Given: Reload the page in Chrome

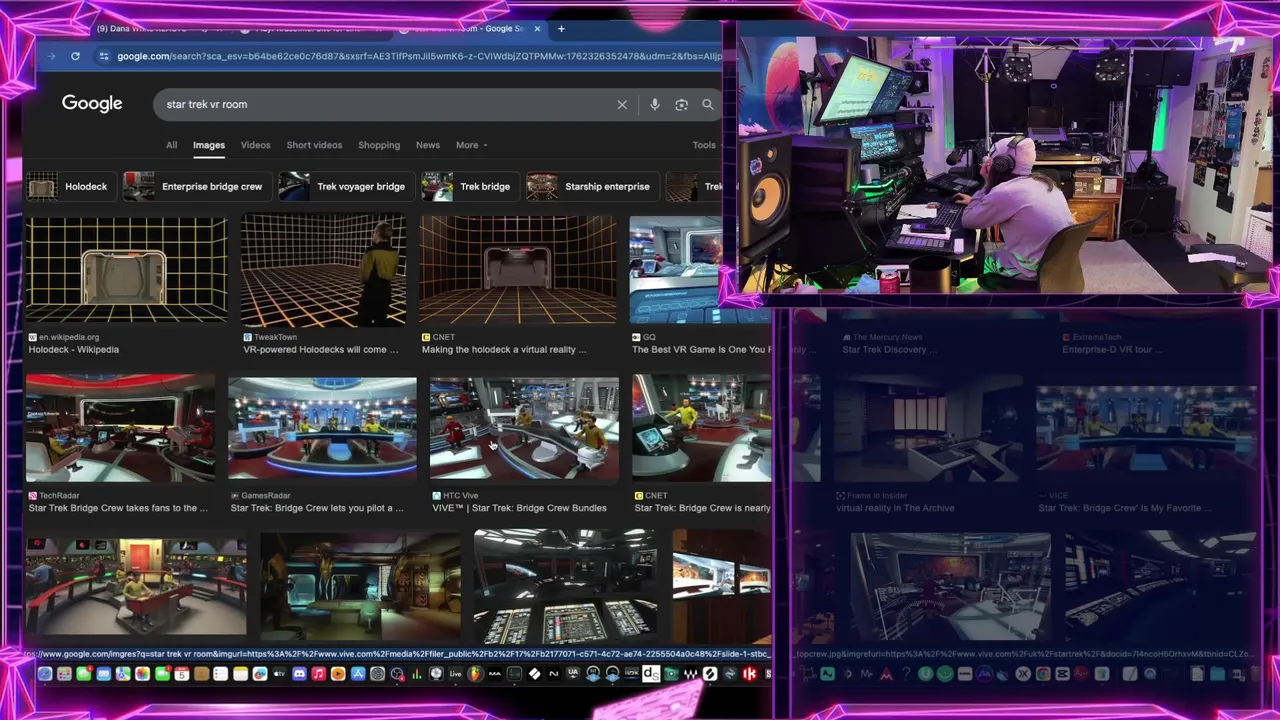Looking at the screenshot, I should pos(75,56).
